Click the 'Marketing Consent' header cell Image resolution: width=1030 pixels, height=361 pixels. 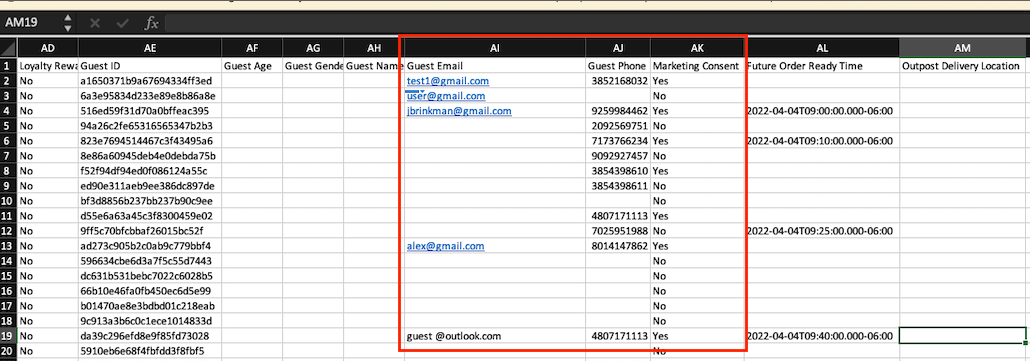[x=697, y=66]
